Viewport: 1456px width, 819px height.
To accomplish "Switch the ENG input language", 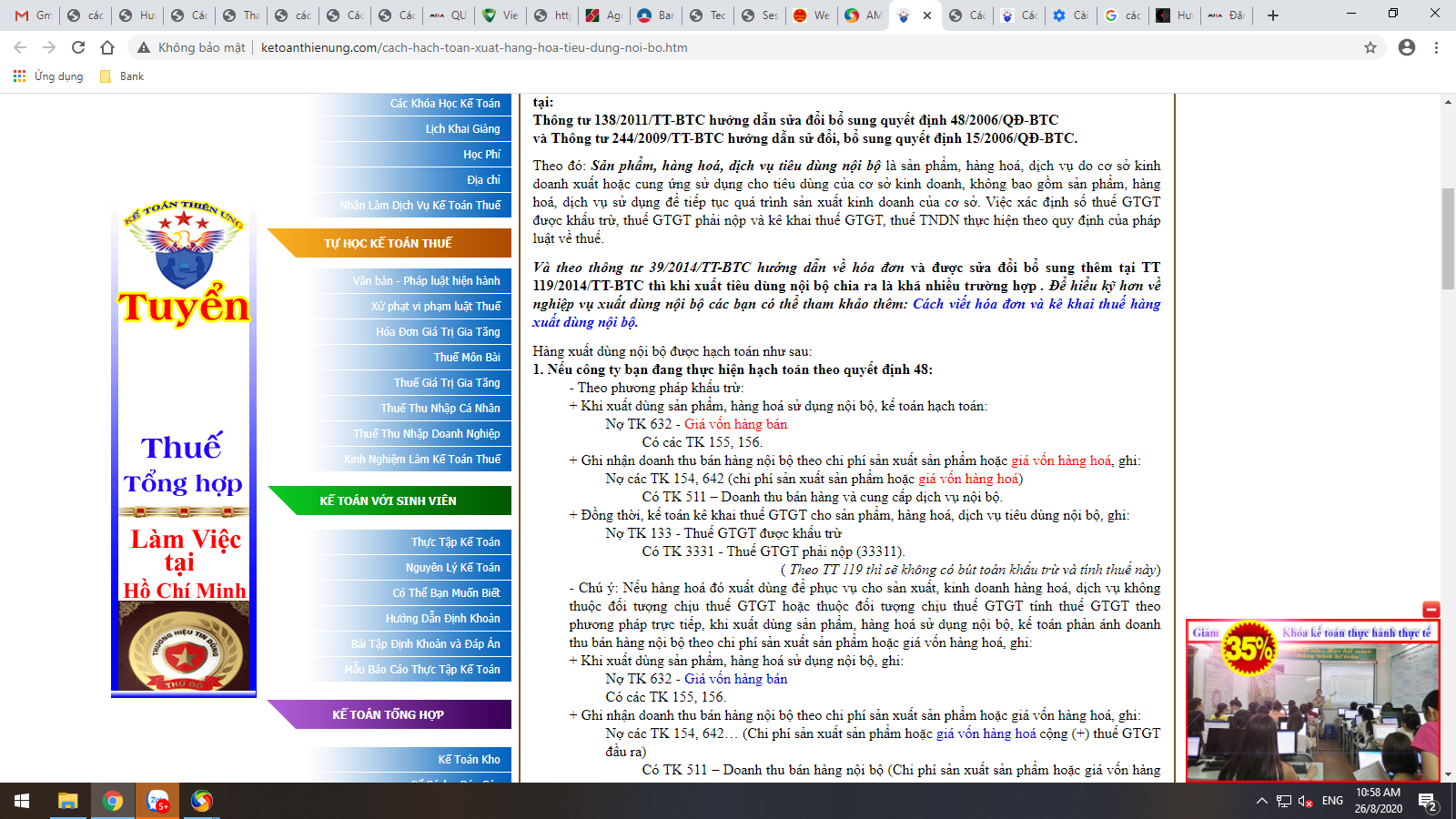I will pyautogui.click(x=1332, y=801).
